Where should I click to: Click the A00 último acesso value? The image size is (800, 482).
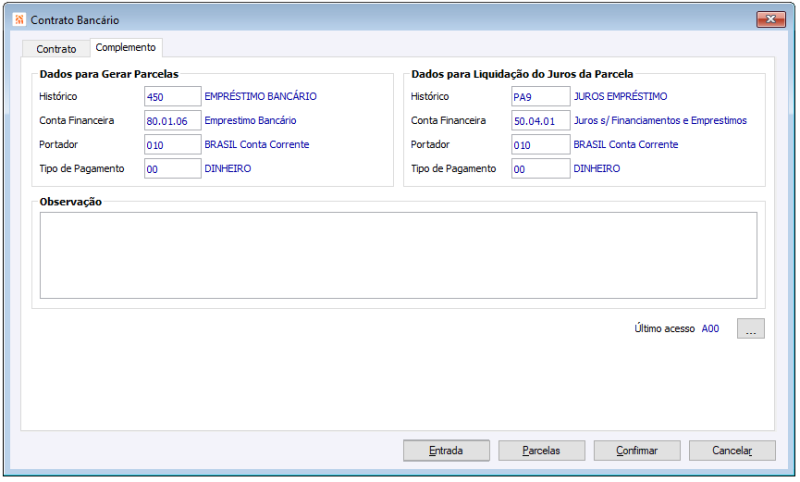(x=710, y=329)
